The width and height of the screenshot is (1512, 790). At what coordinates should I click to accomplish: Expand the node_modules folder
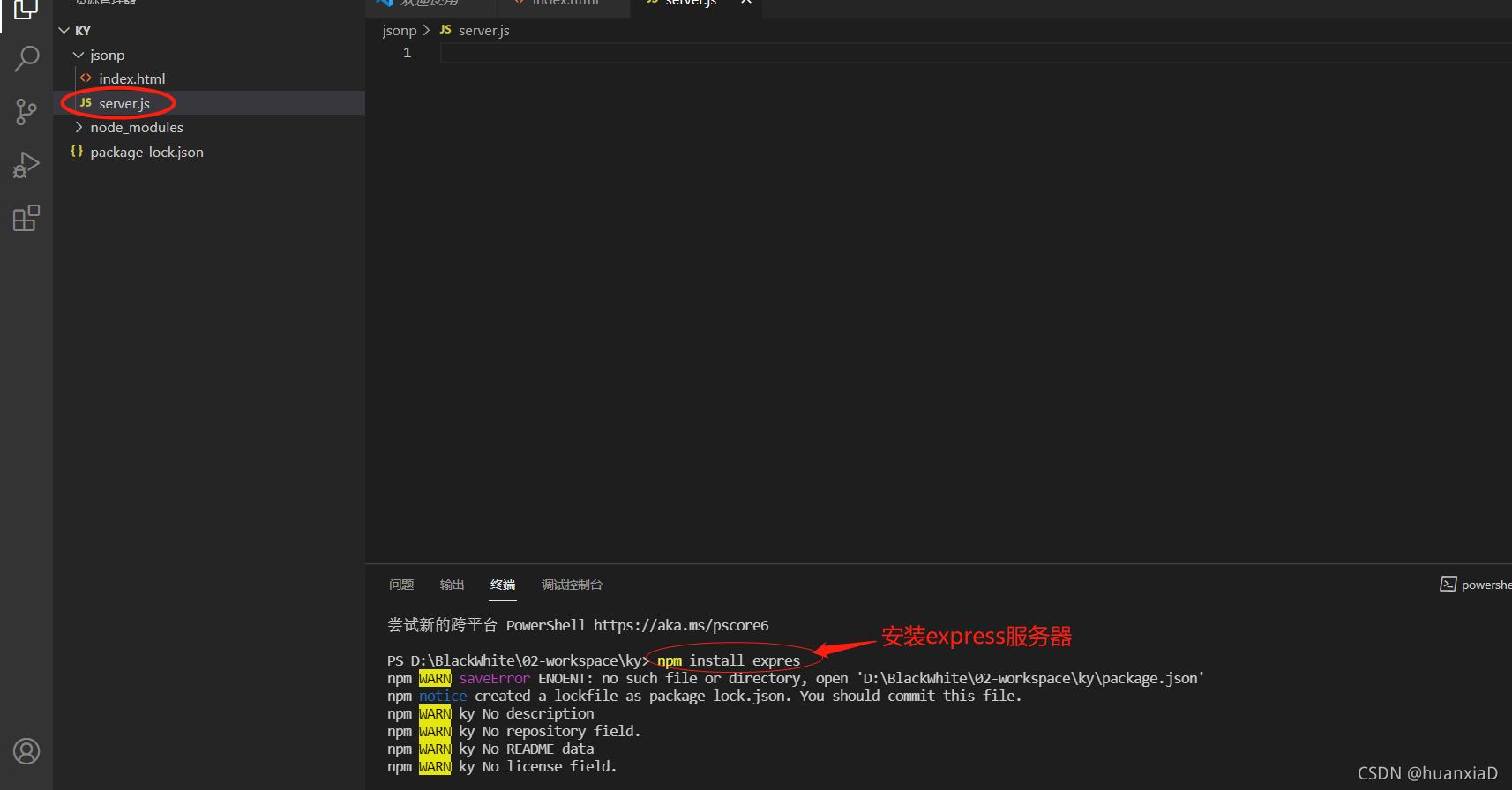[79, 127]
